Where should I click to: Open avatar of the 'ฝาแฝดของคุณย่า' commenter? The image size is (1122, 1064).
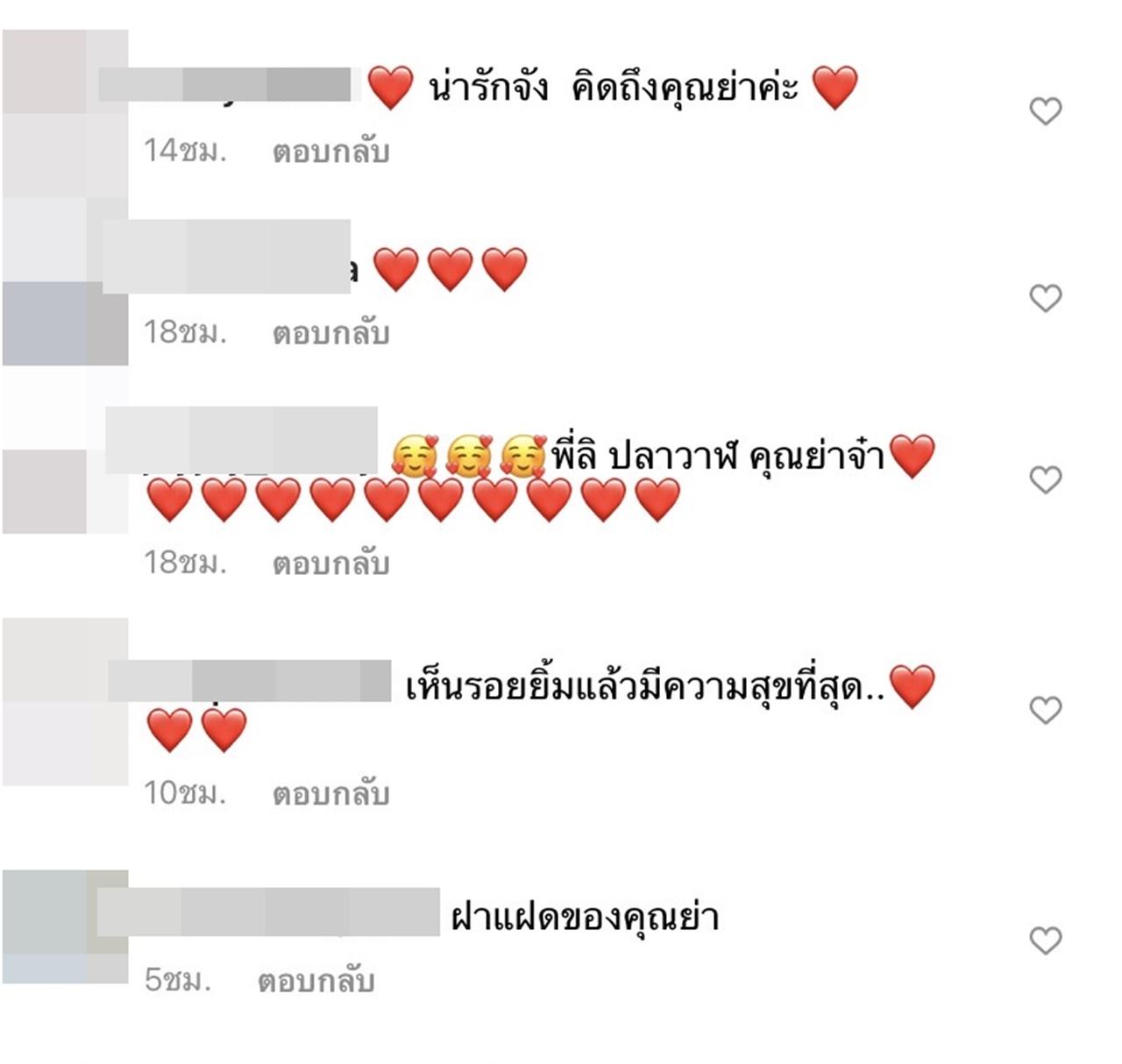pyautogui.click(x=65, y=926)
